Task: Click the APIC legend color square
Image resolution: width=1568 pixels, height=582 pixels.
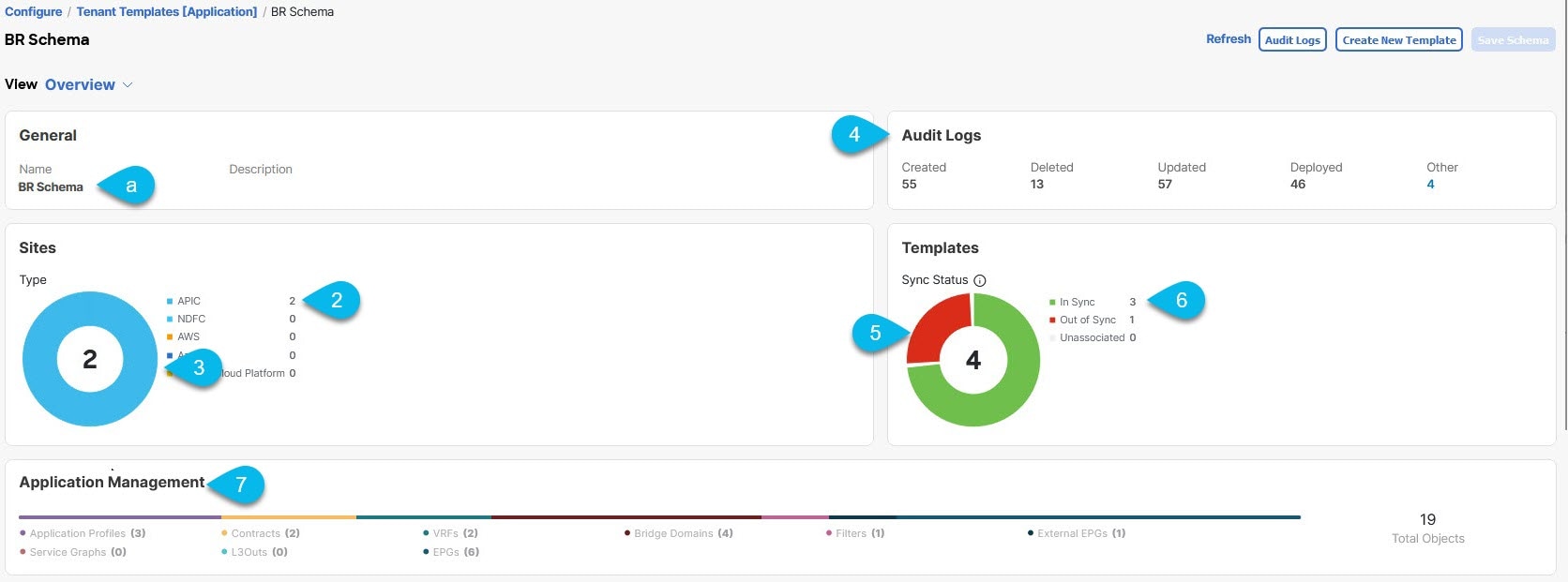Action: pyautogui.click(x=170, y=302)
